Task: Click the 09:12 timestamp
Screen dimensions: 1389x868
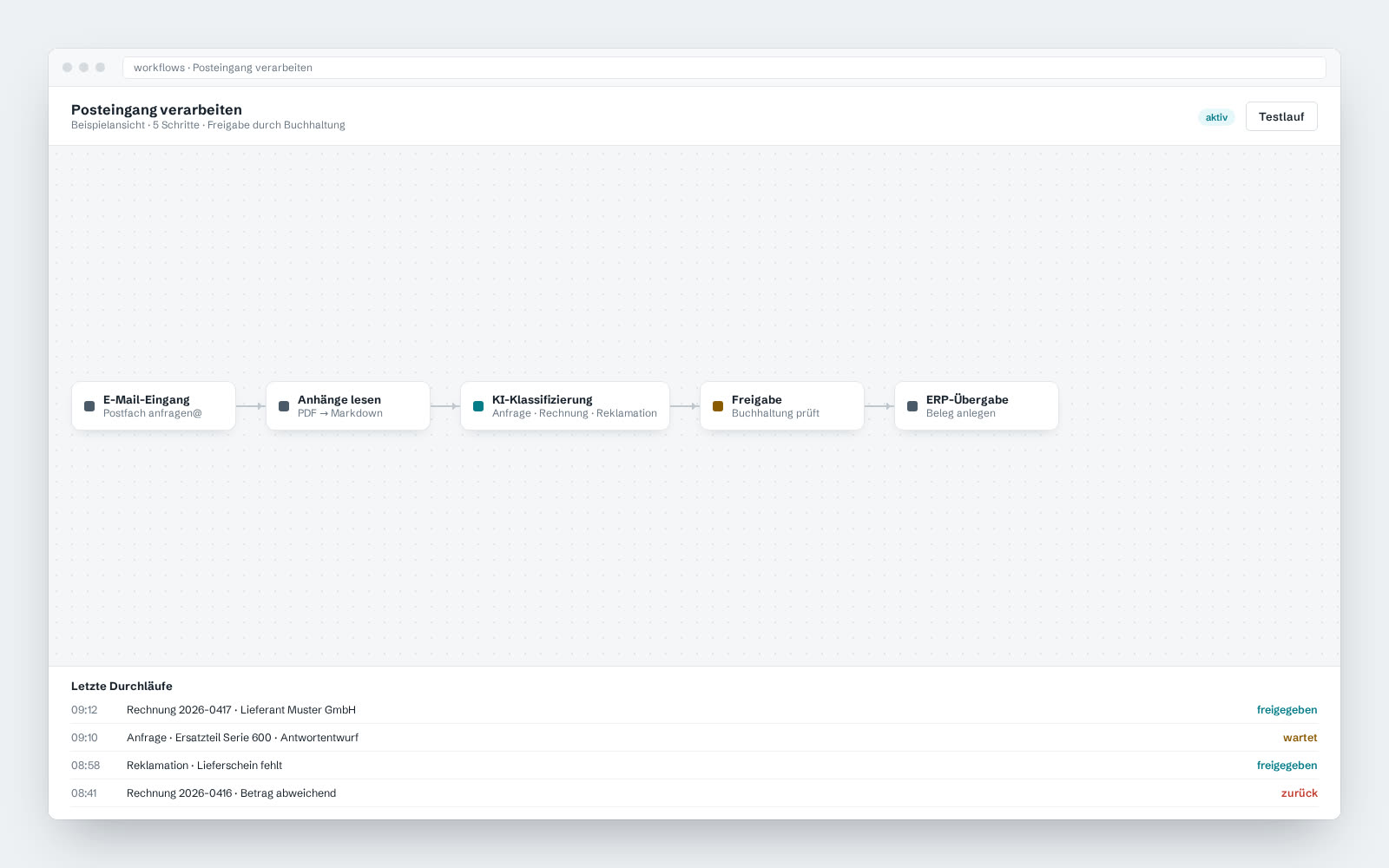Action: click(84, 710)
